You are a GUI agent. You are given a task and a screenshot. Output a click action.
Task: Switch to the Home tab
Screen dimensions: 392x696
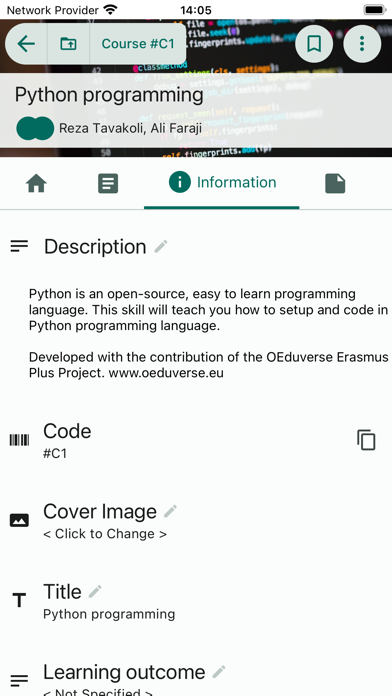(x=36, y=183)
